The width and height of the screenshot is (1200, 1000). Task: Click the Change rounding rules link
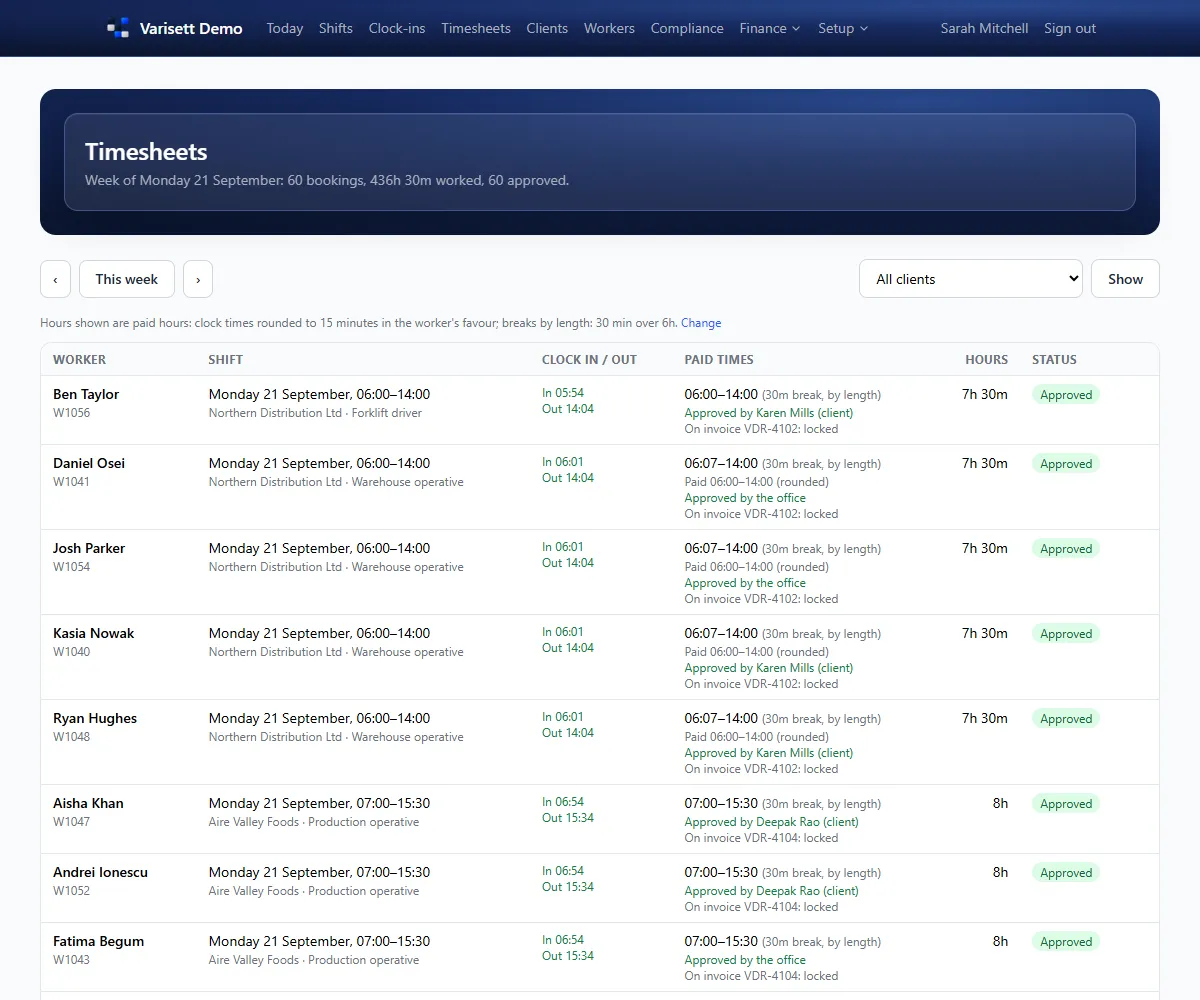point(701,323)
